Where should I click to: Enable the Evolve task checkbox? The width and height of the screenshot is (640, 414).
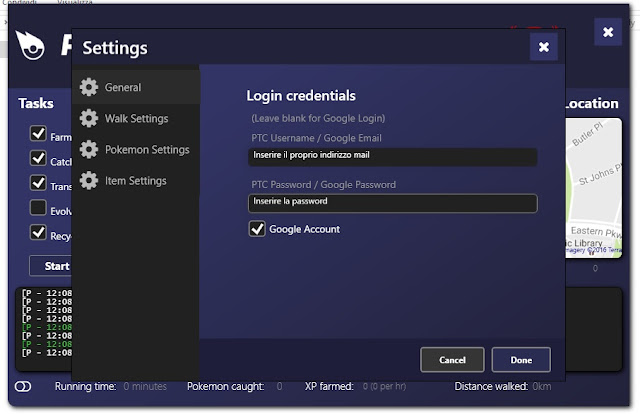click(38, 207)
